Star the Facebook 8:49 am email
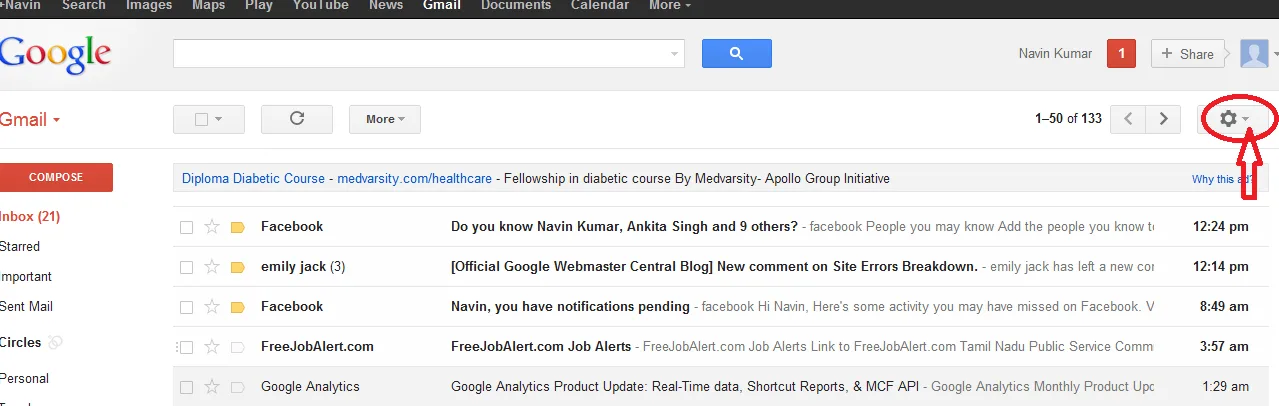Screen dimensions: 1279x406 coord(212,307)
